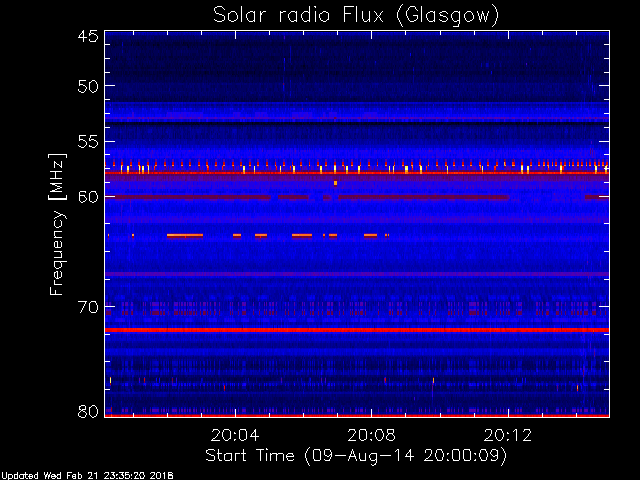Click the black band near 53 MHz
The height and width of the screenshot is (480, 640).
click(357, 121)
